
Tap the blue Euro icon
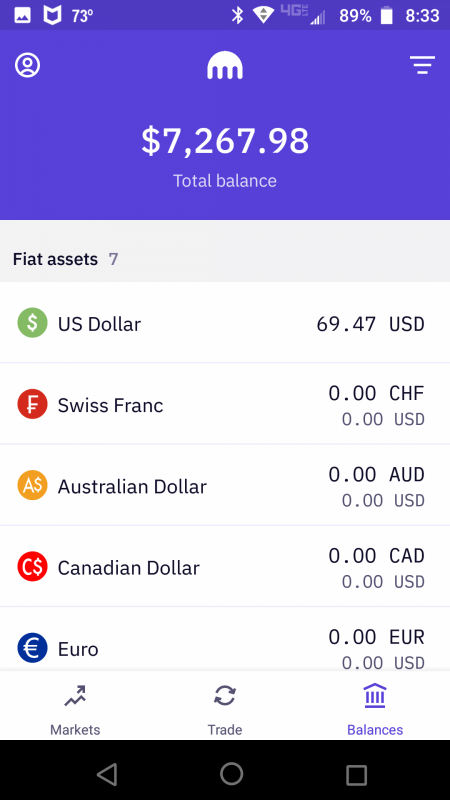tap(33, 648)
